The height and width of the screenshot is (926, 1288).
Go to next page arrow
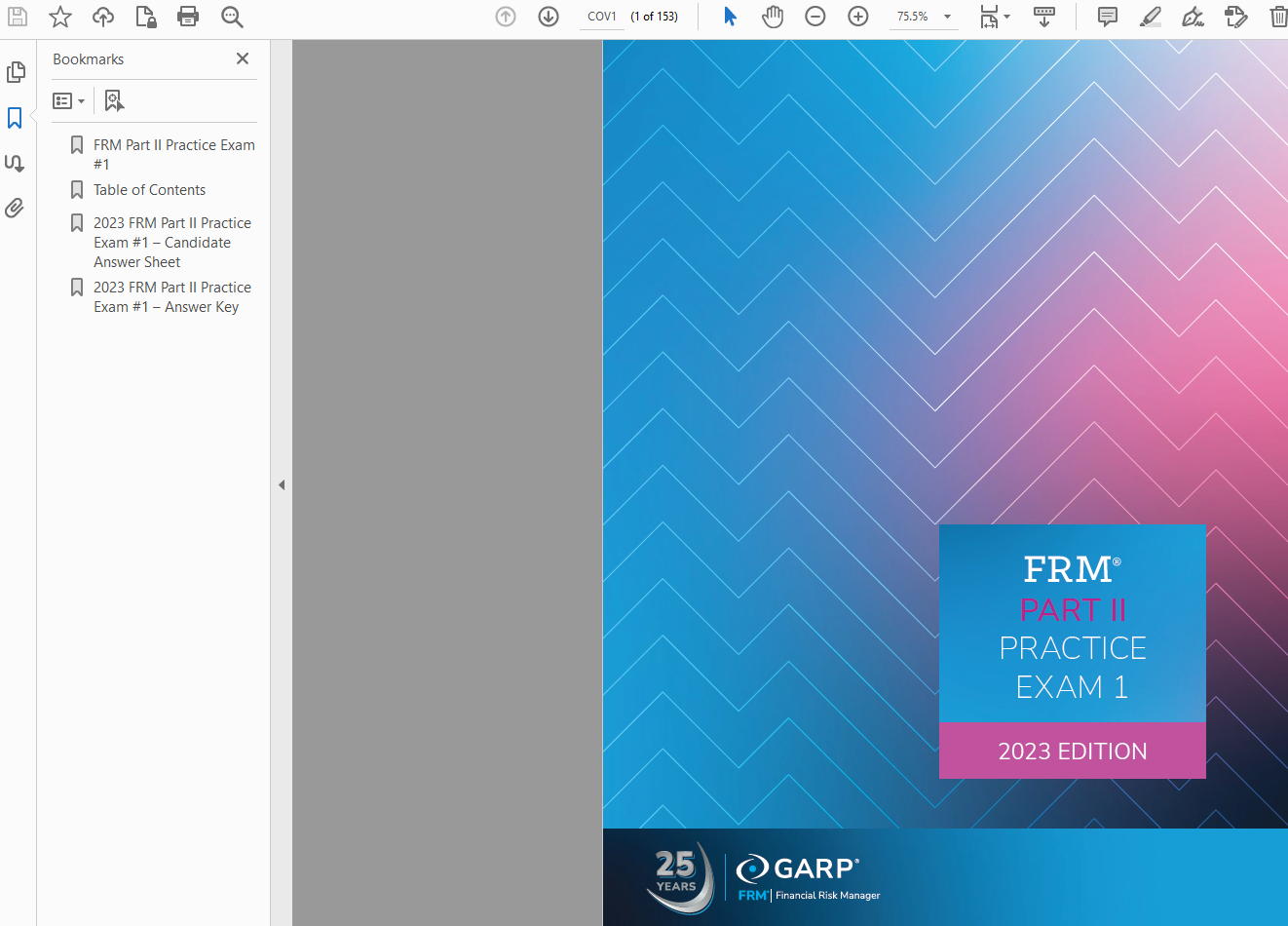click(x=549, y=17)
